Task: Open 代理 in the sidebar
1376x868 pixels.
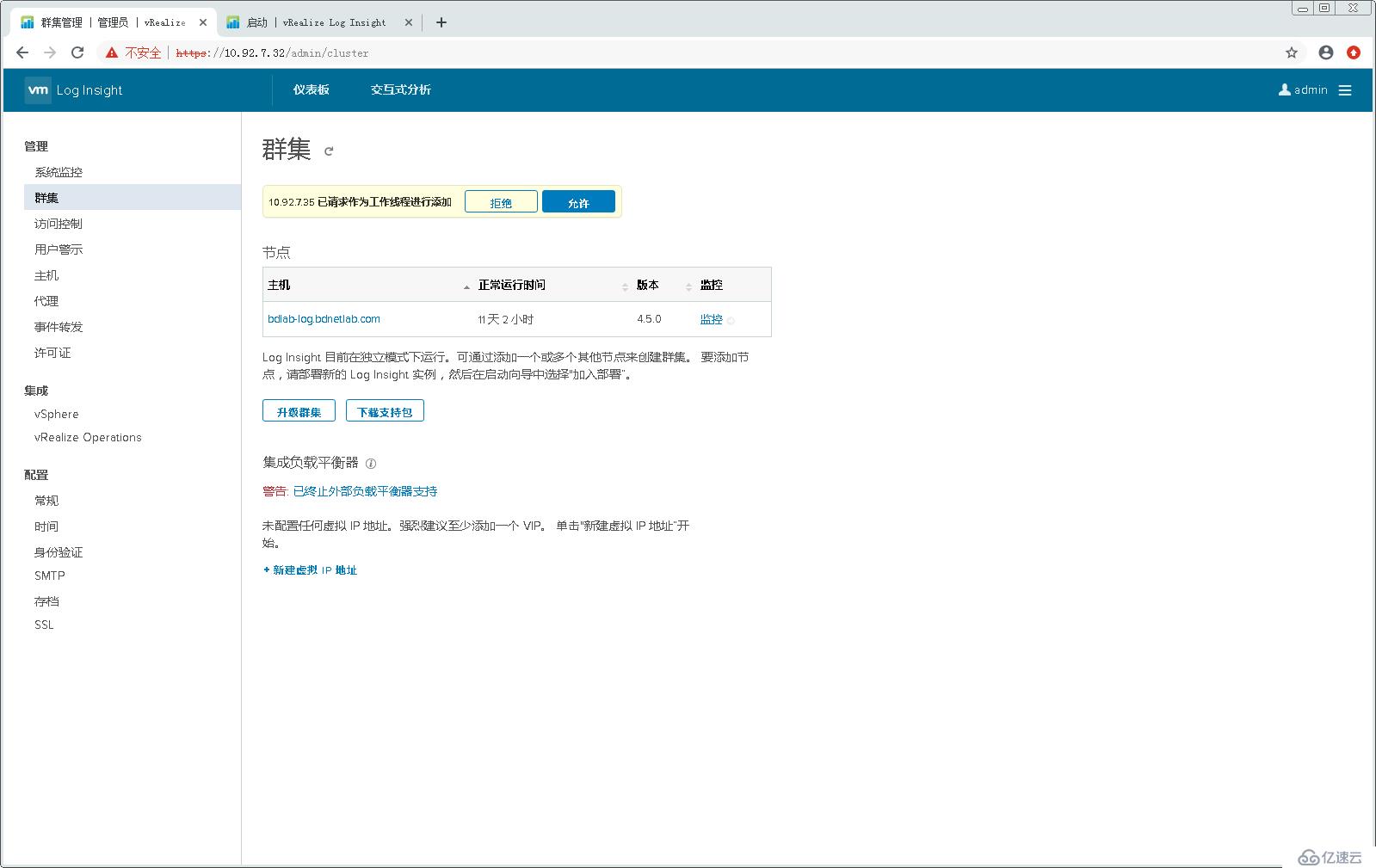Action: 46,301
